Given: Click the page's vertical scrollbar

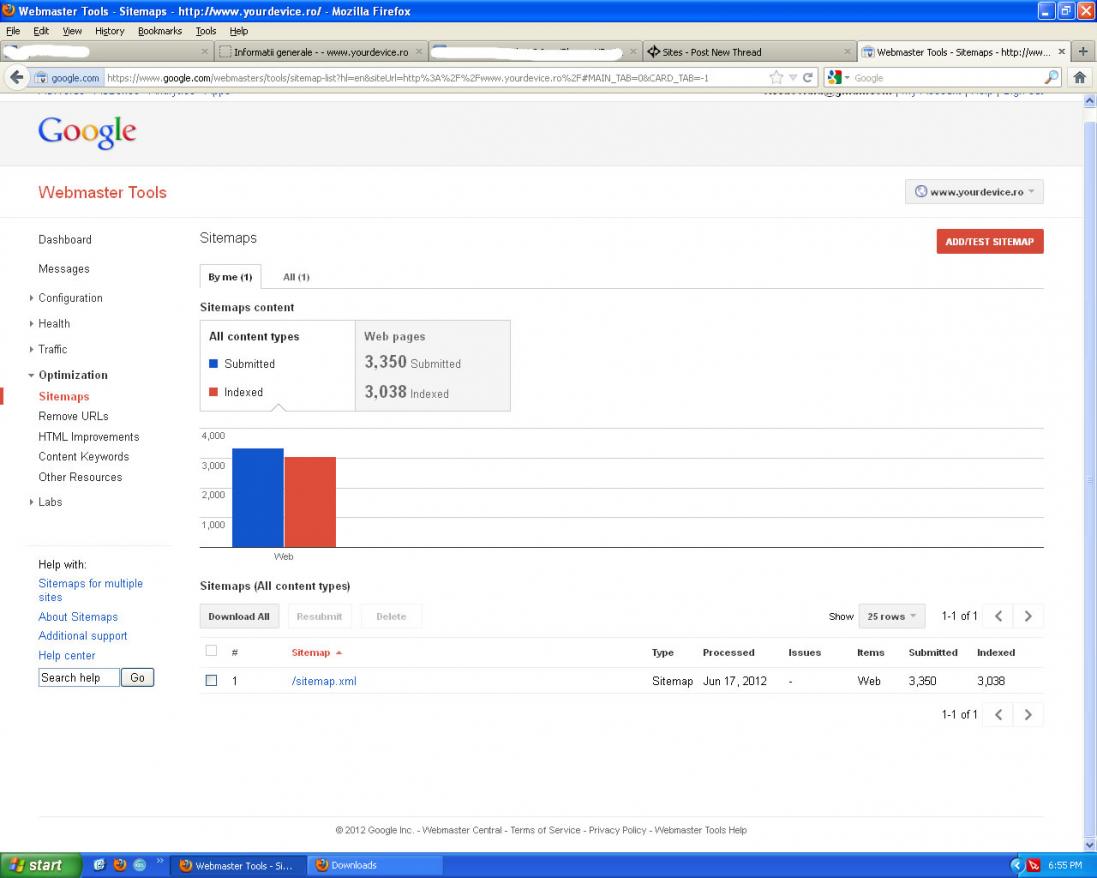Looking at the screenshot, I should 1089,473.
